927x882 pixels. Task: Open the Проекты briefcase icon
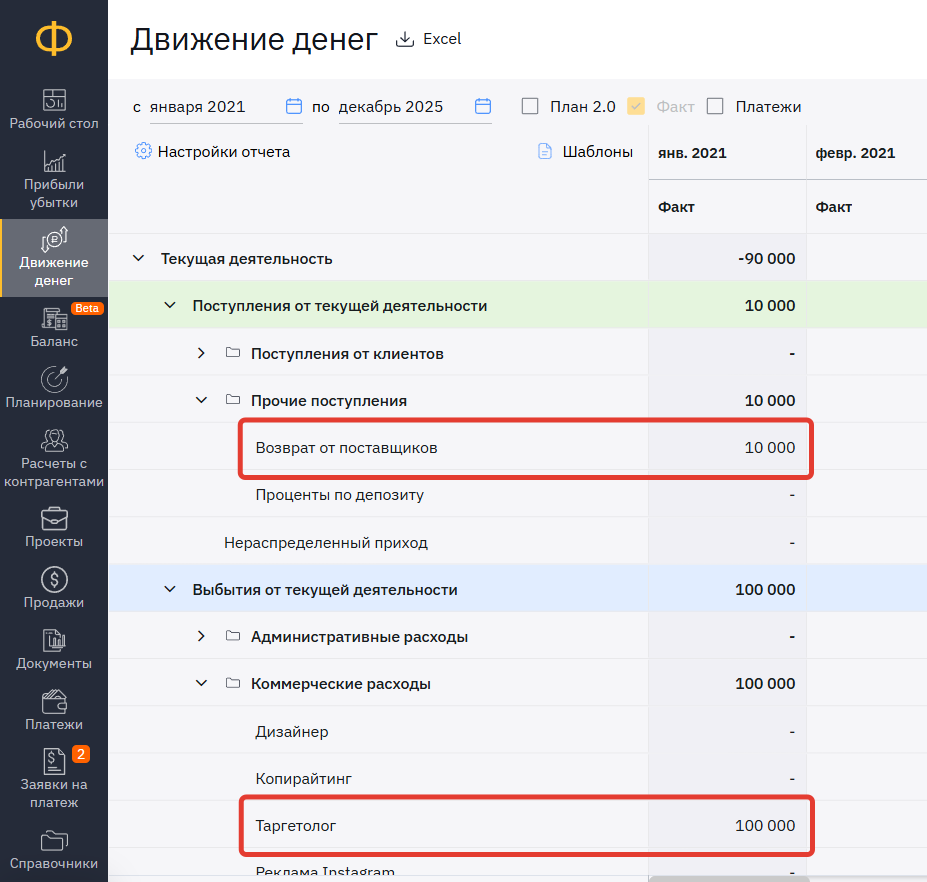54,519
